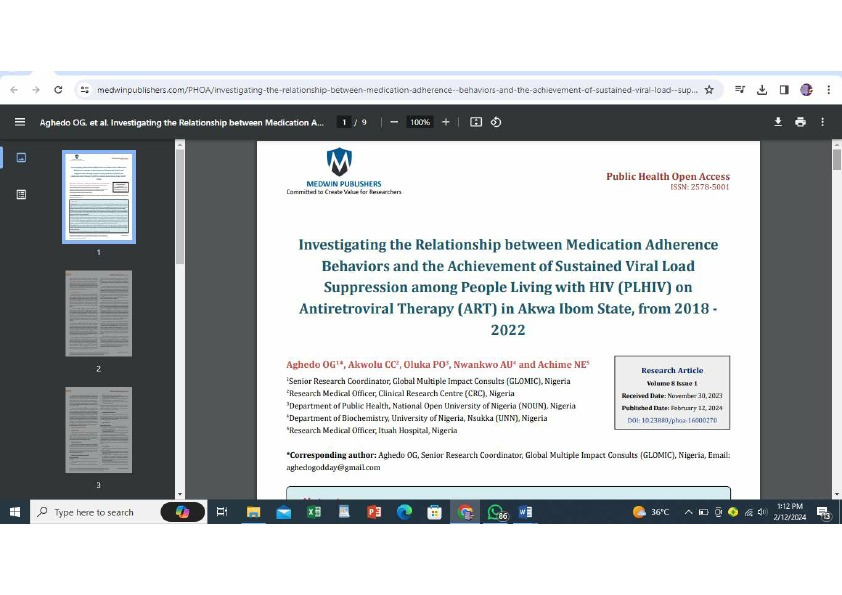
Task: Zoom in using the plus control
Action: [446, 122]
